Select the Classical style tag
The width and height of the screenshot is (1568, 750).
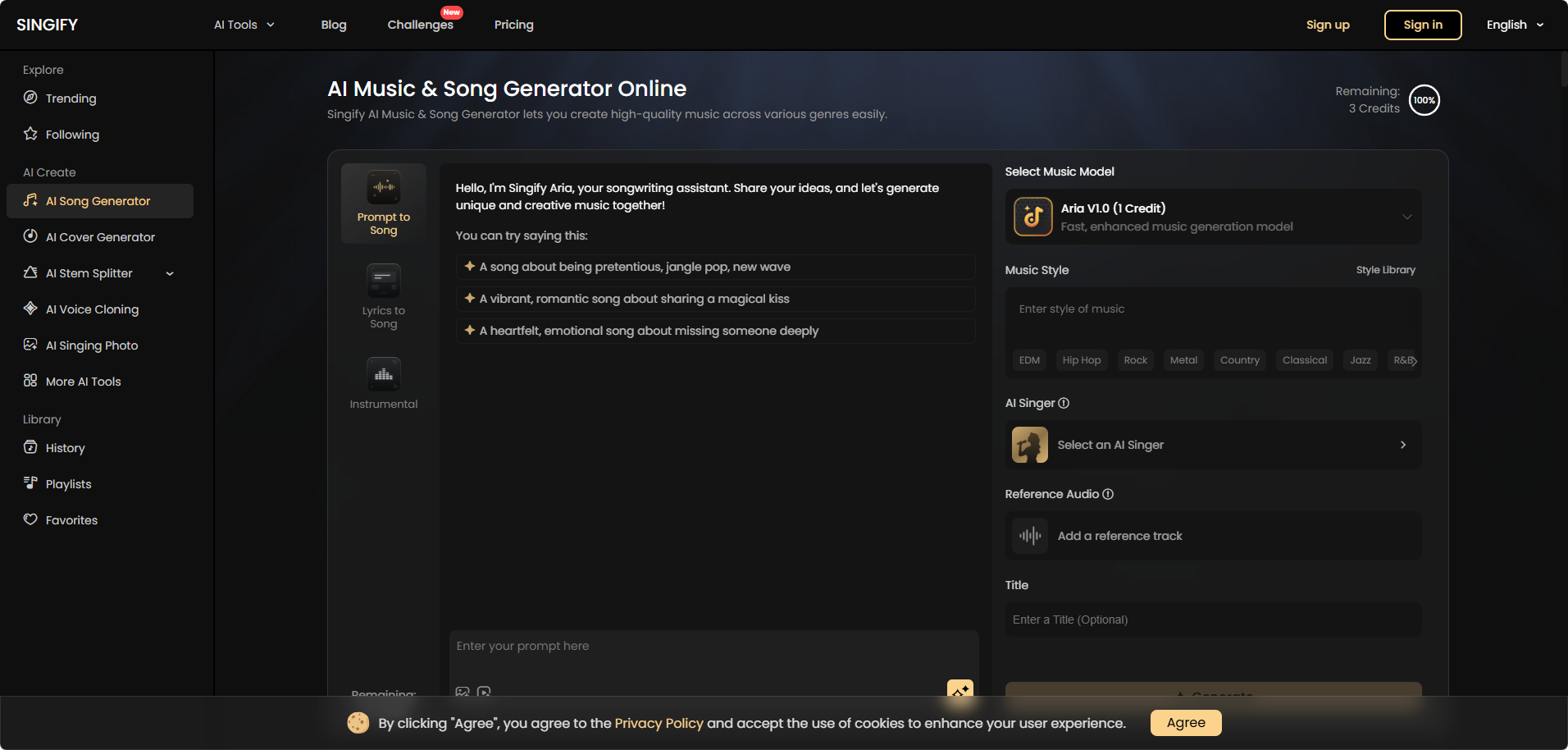(1305, 360)
